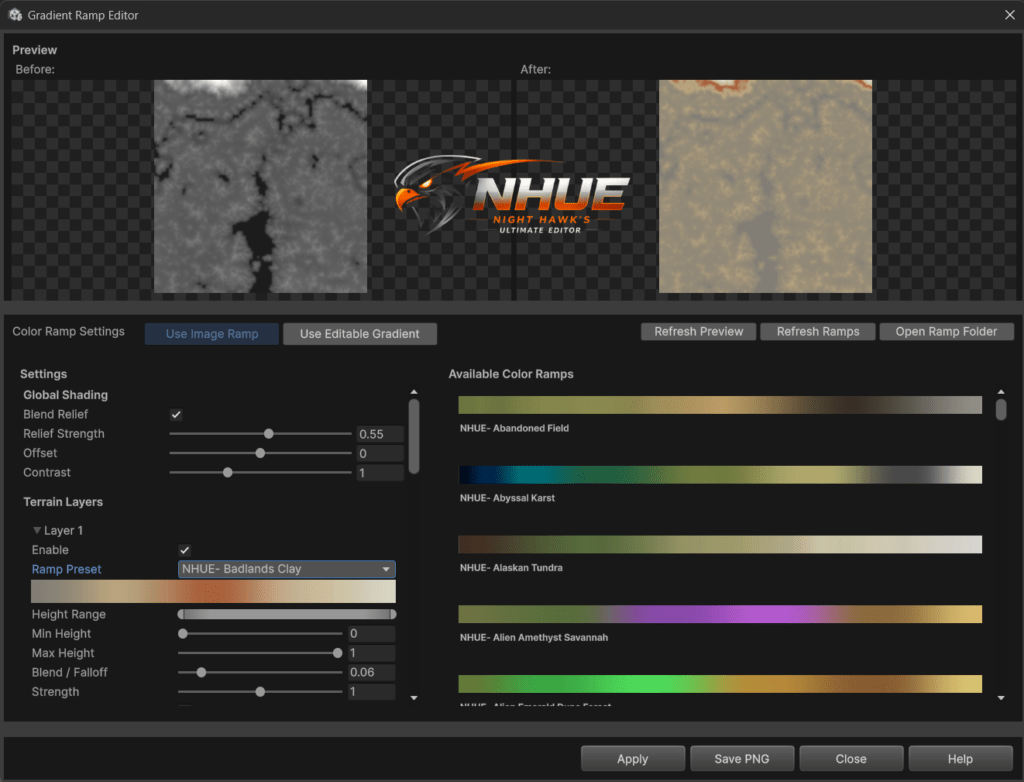The width and height of the screenshot is (1024, 782).
Task: Click the Min Height value field
Action: coord(371,634)
